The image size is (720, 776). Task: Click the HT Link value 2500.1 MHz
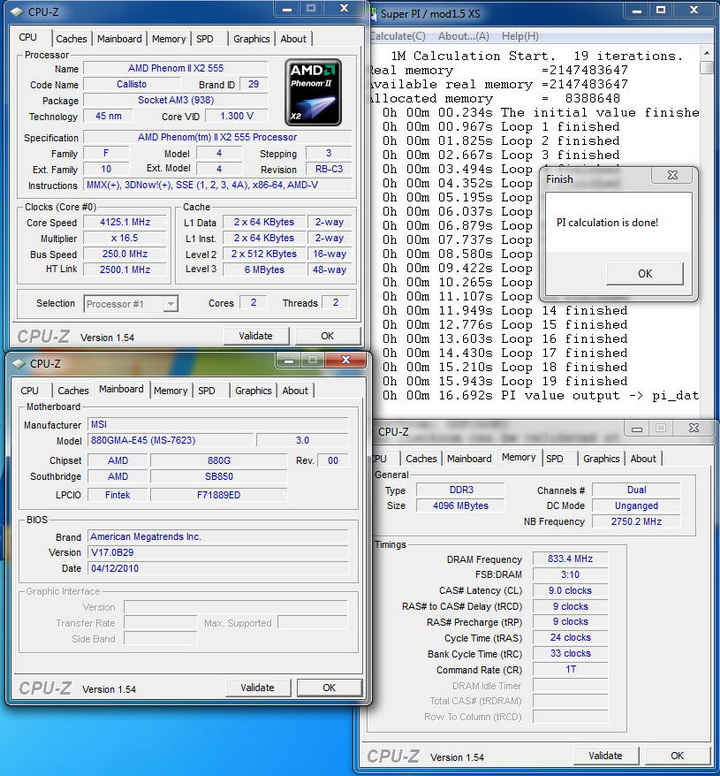[125, 270]
